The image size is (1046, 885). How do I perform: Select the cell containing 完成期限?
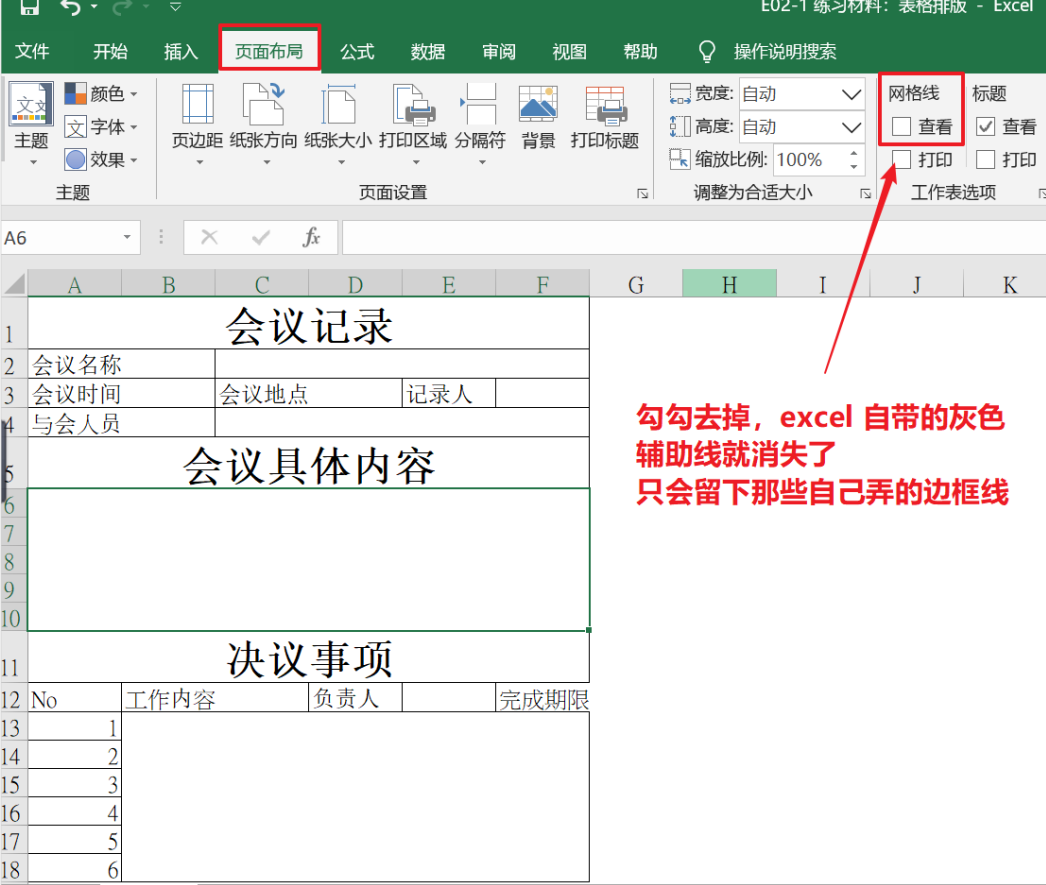pyautogui.click(x=543, y=699)
